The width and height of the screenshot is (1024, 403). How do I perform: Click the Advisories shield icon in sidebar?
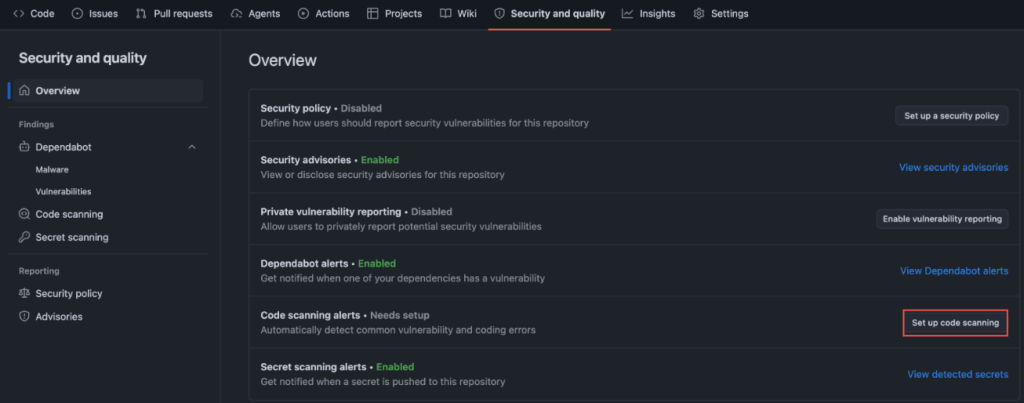click(25, 316)
